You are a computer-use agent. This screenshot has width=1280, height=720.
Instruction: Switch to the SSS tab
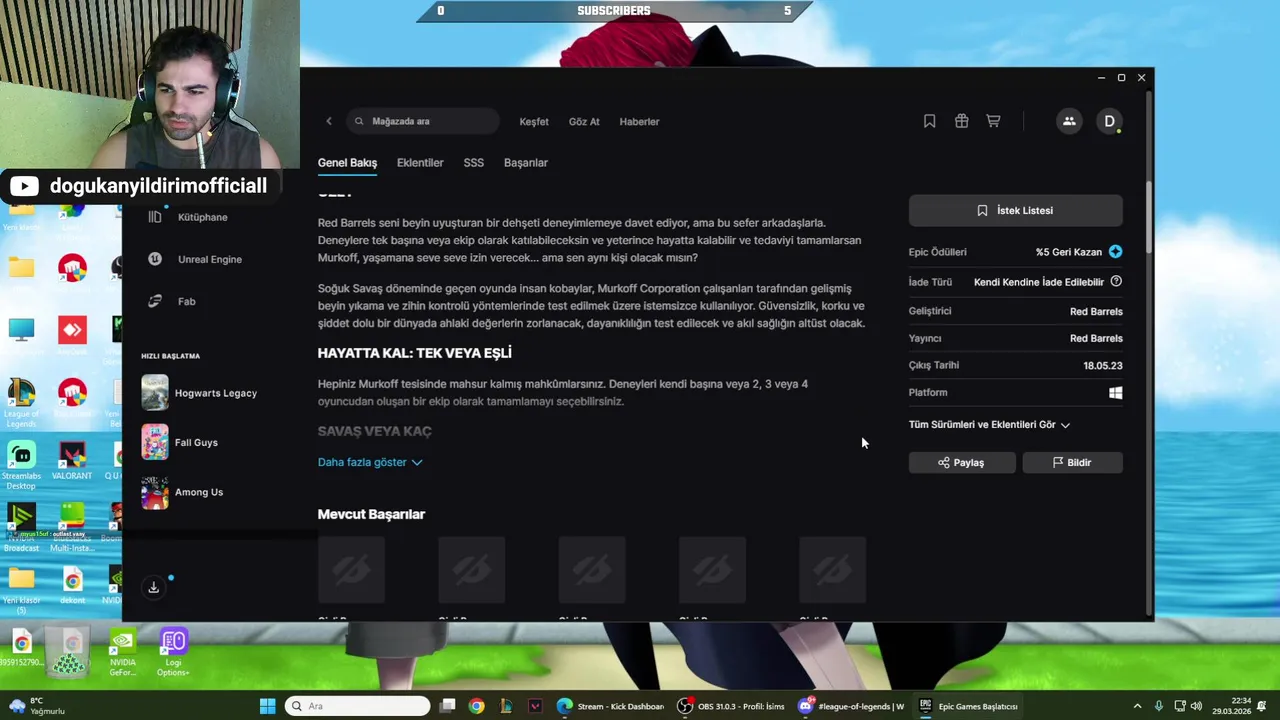(474, 163)
